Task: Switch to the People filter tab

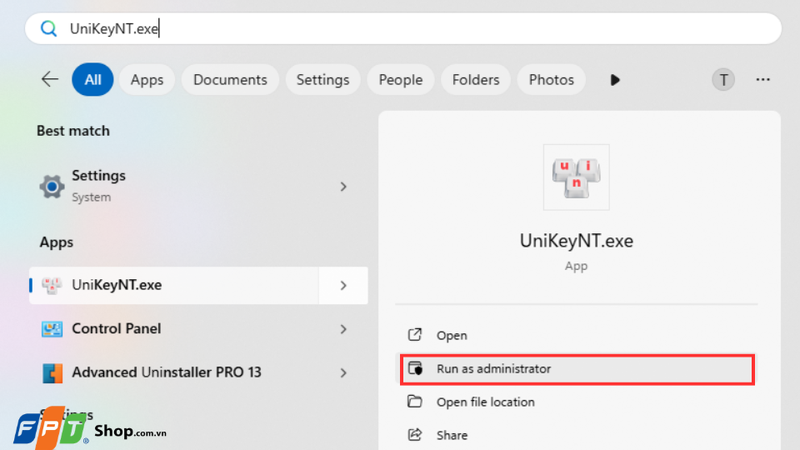Action: (x=401, y=80)
